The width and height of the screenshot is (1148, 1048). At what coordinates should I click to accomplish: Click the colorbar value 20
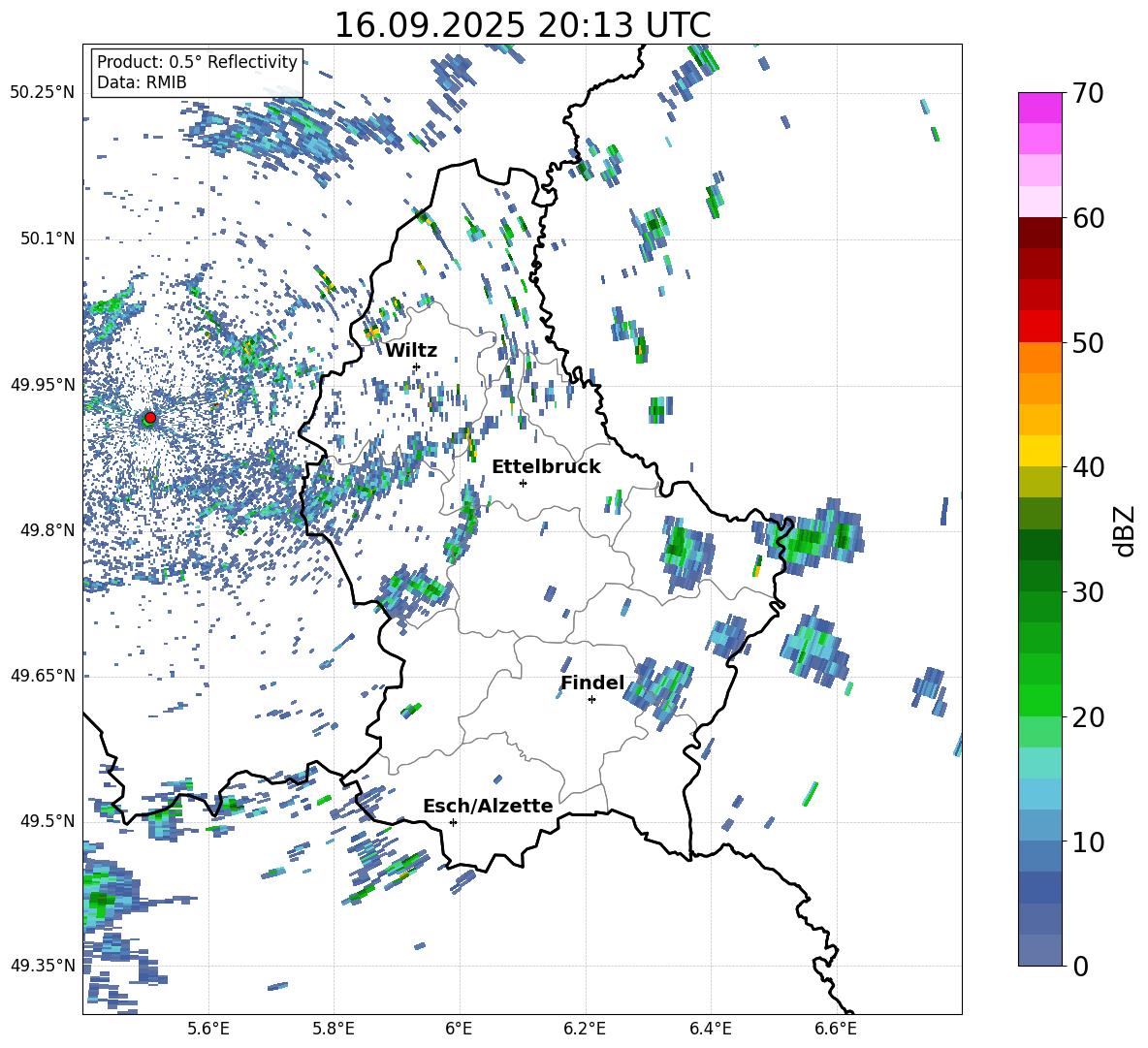click(x=1088, y=716)
